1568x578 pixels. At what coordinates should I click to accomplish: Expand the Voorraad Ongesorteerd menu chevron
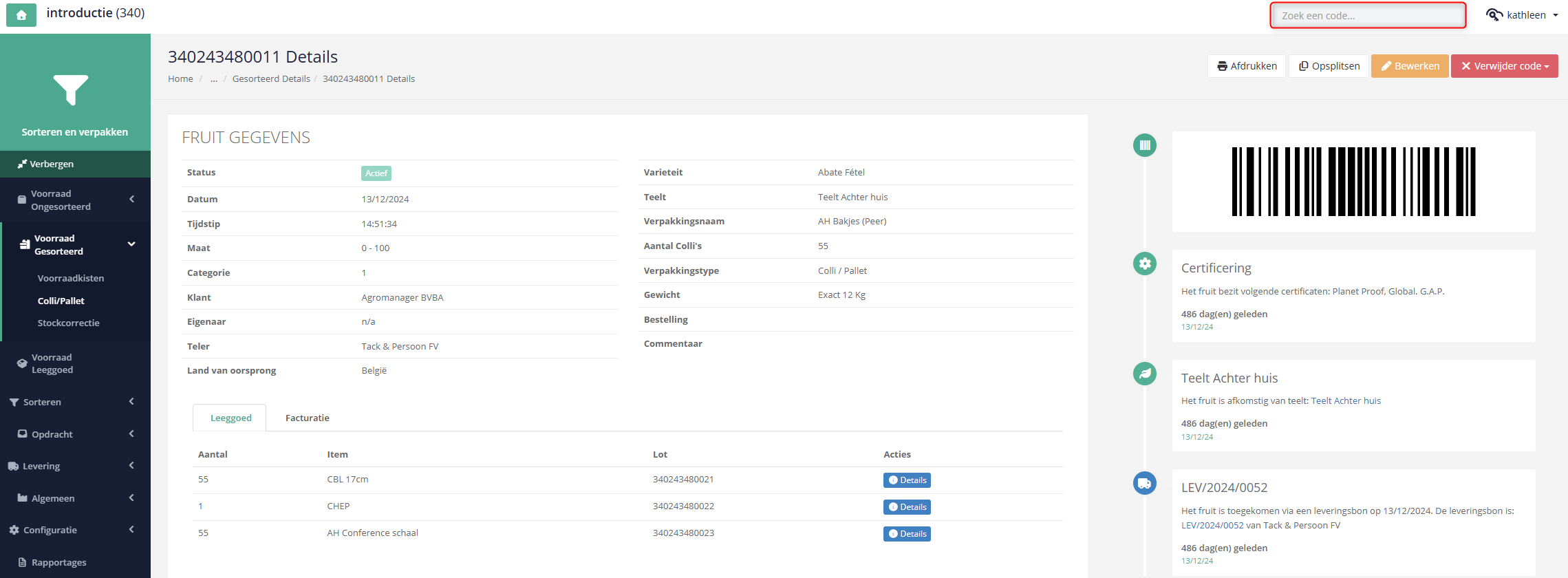pos(131,200)
